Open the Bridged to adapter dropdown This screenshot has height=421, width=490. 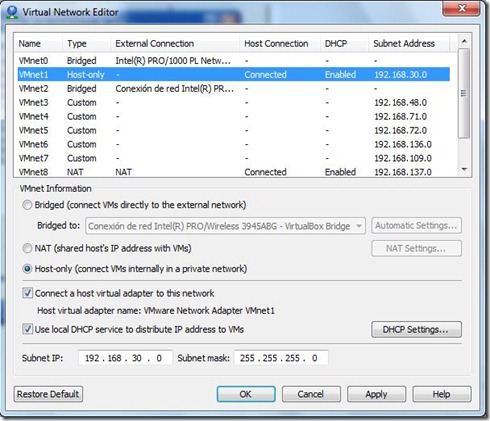[x=225, y=226]
